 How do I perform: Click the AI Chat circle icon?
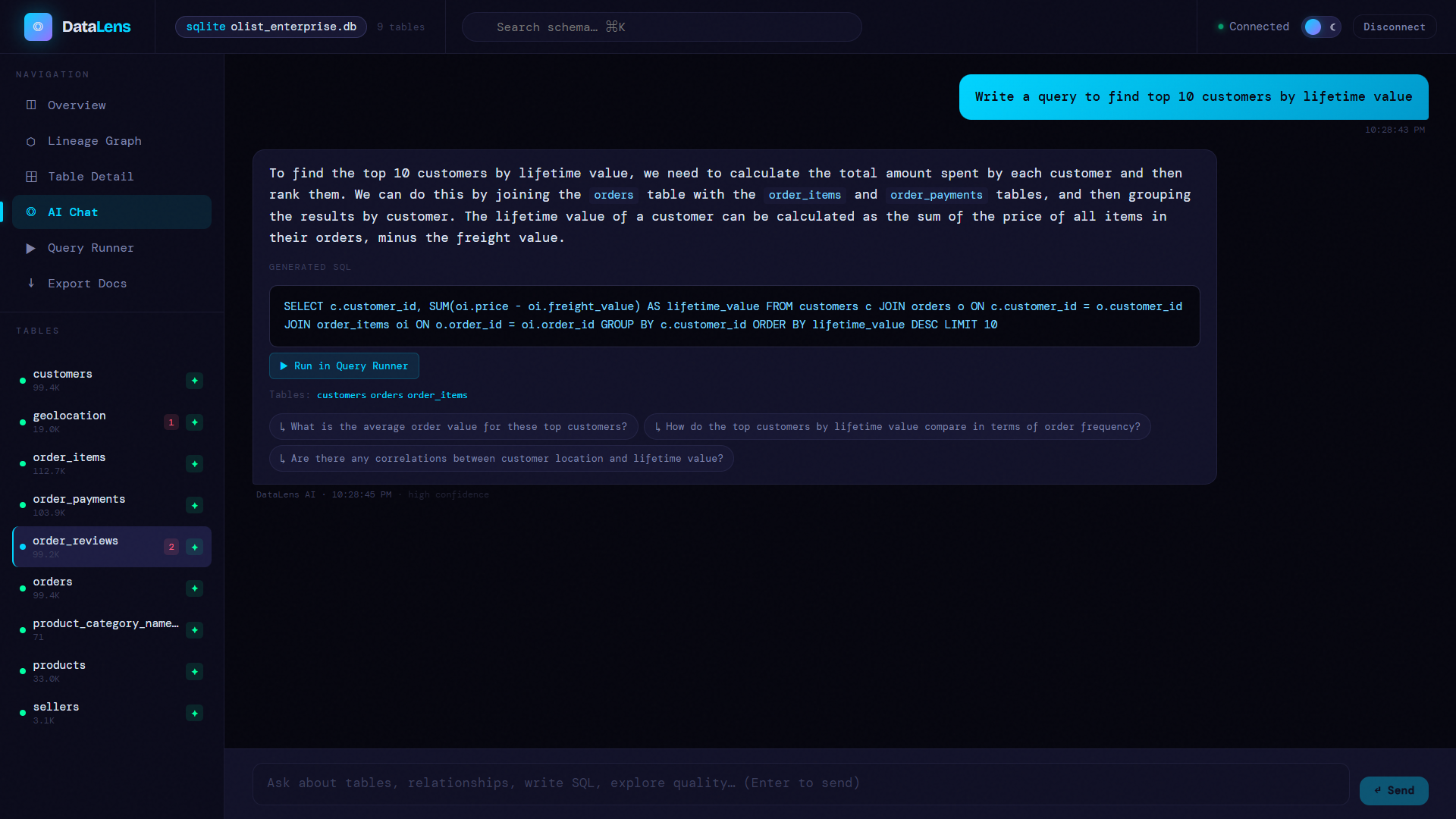tap(31, 212)
